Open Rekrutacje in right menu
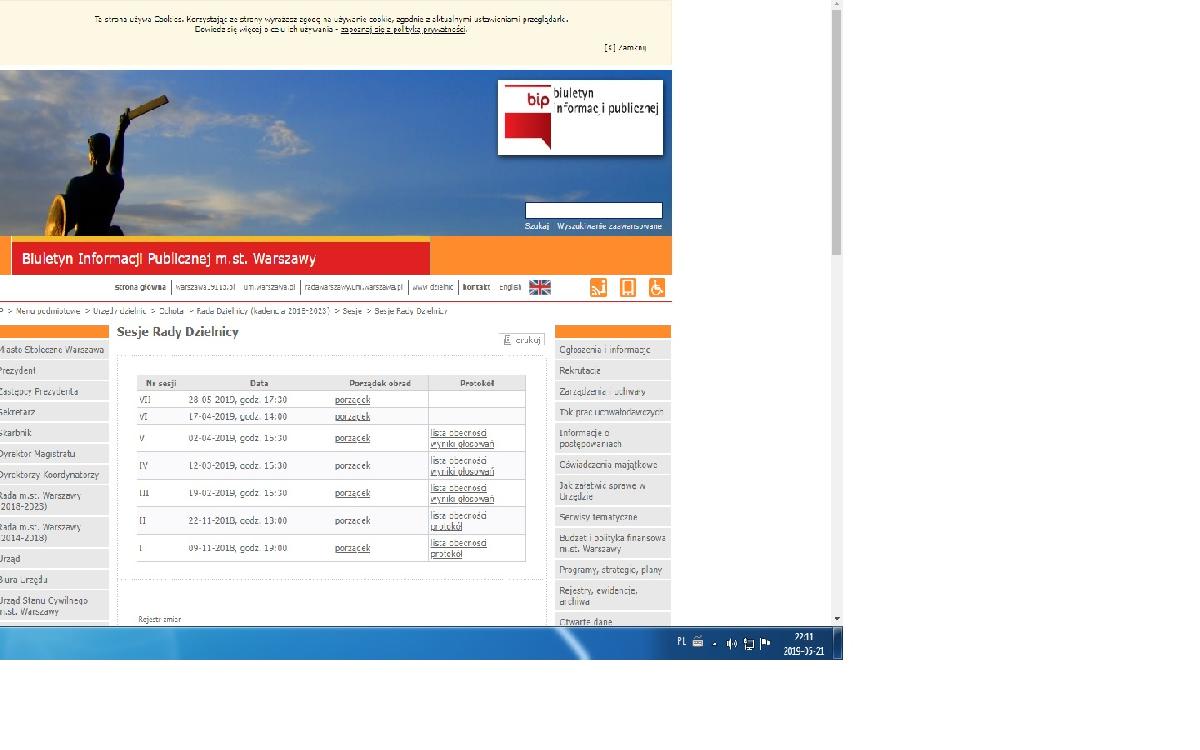The image size is (1200, 750). pyautogui.click(x=612, y=371)
